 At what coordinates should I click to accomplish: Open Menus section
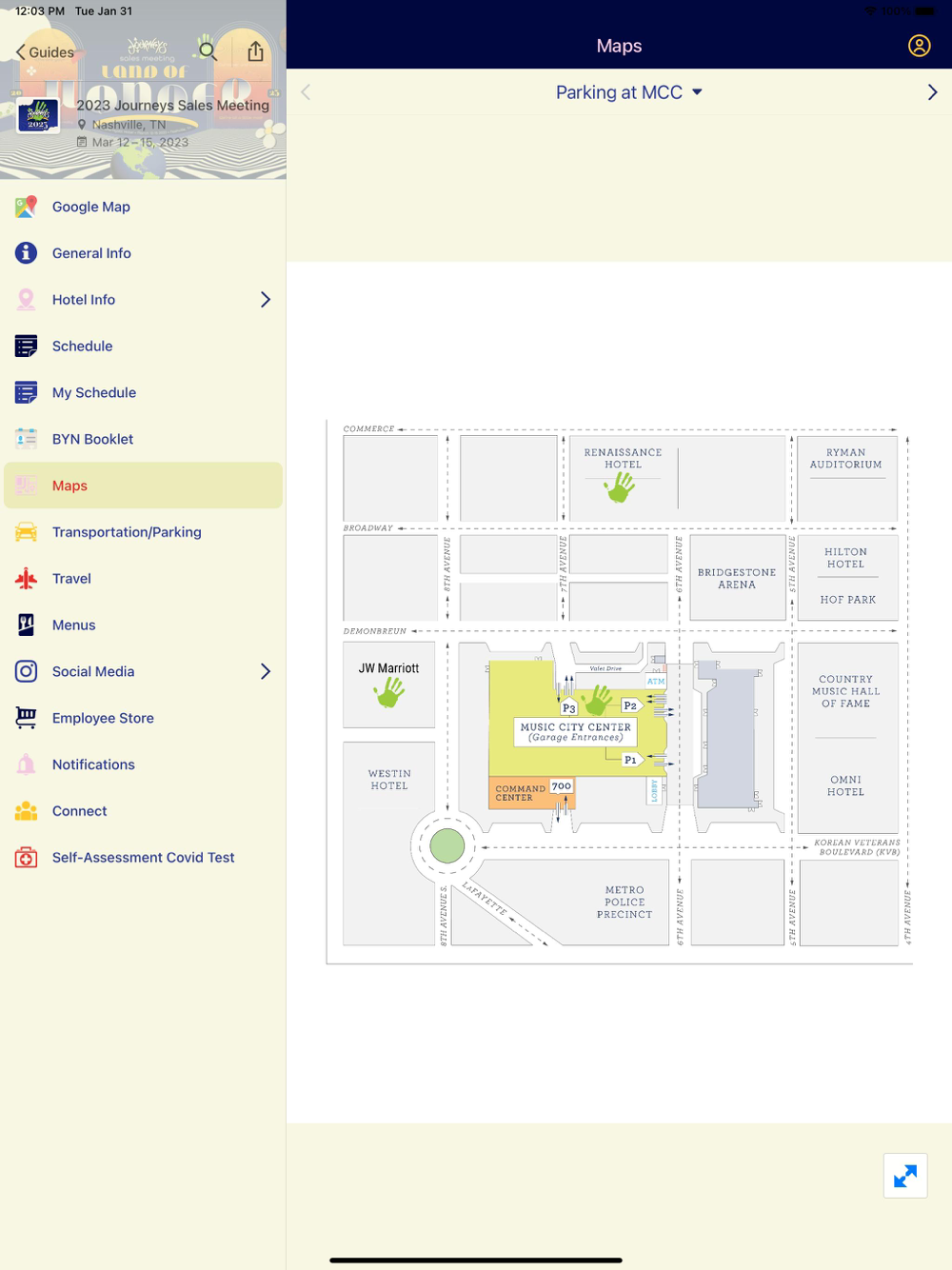[x=143, y=625]
